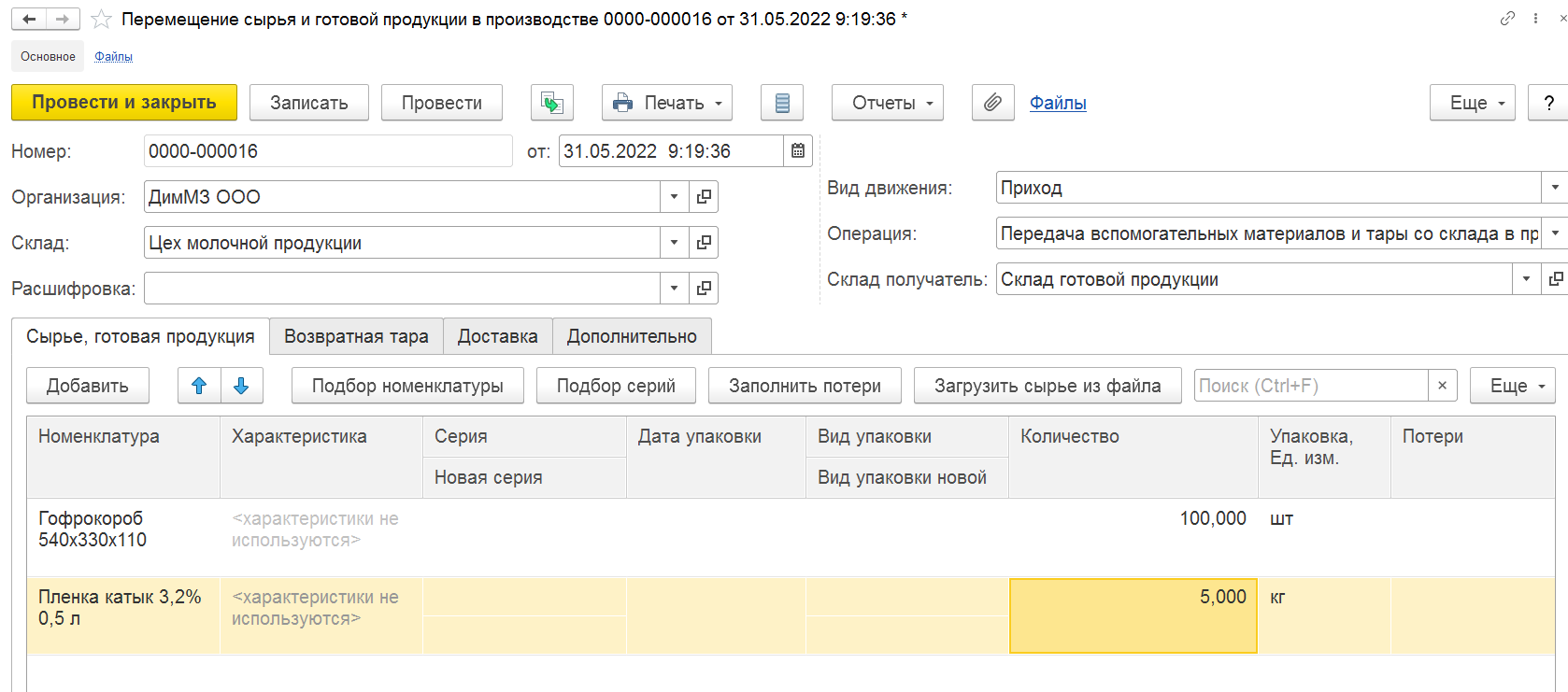This screenshot has height=692, width=1568.
Task: Click Заполнить потери button
Action: [805, 386]
